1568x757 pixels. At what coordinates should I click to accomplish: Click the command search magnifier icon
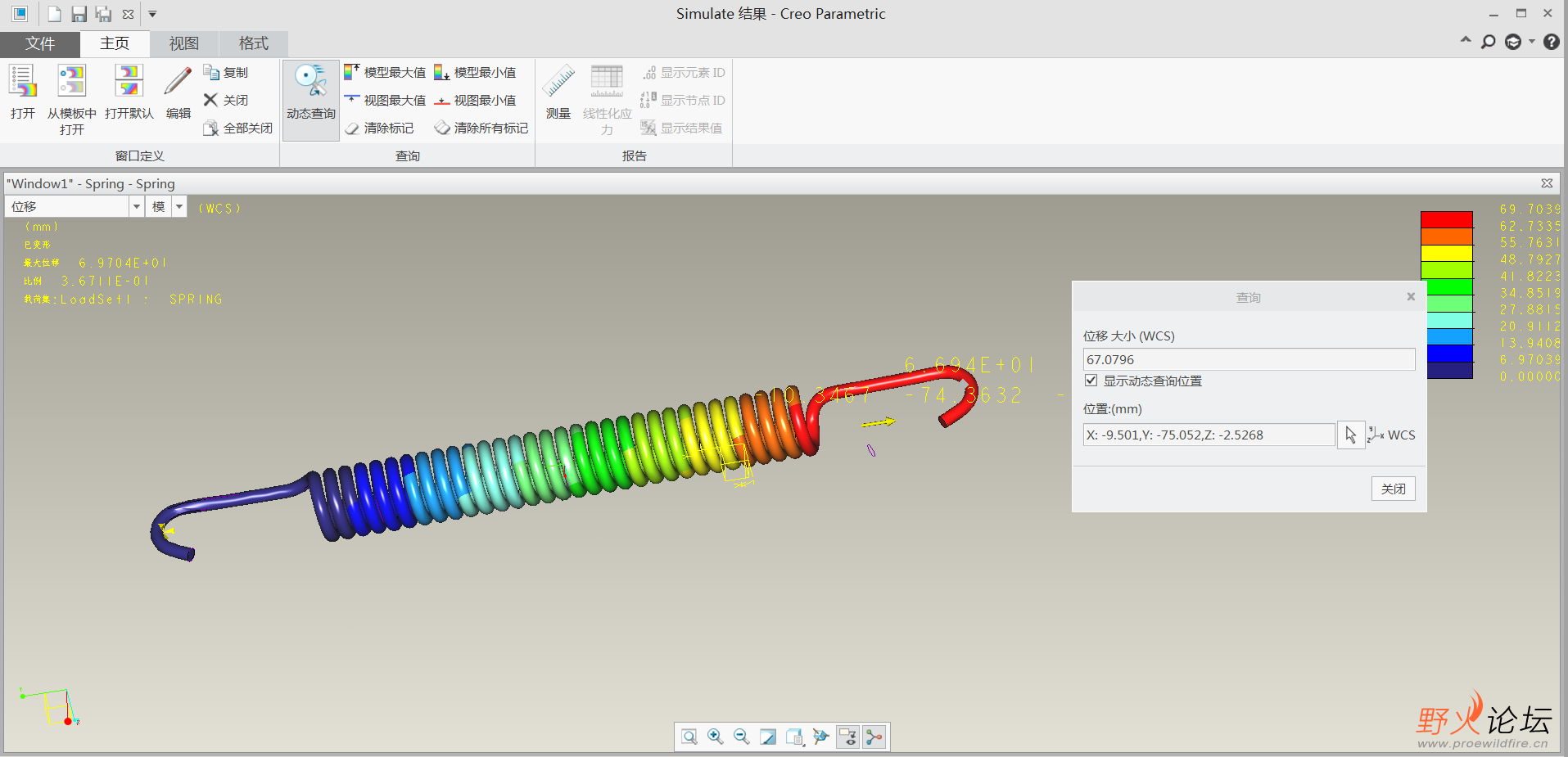1489,42
